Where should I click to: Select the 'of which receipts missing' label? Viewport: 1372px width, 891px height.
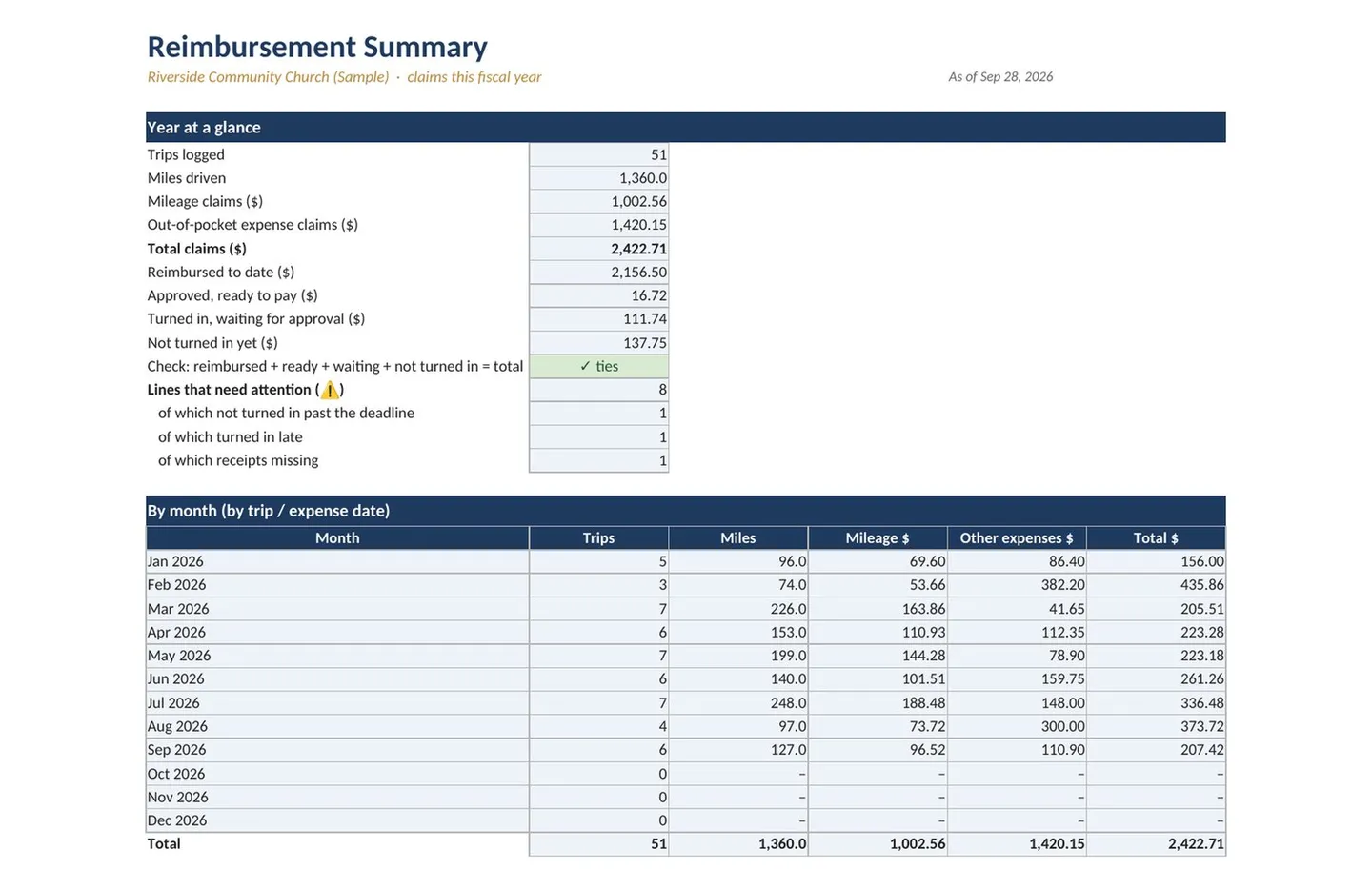tap(238, 460)
